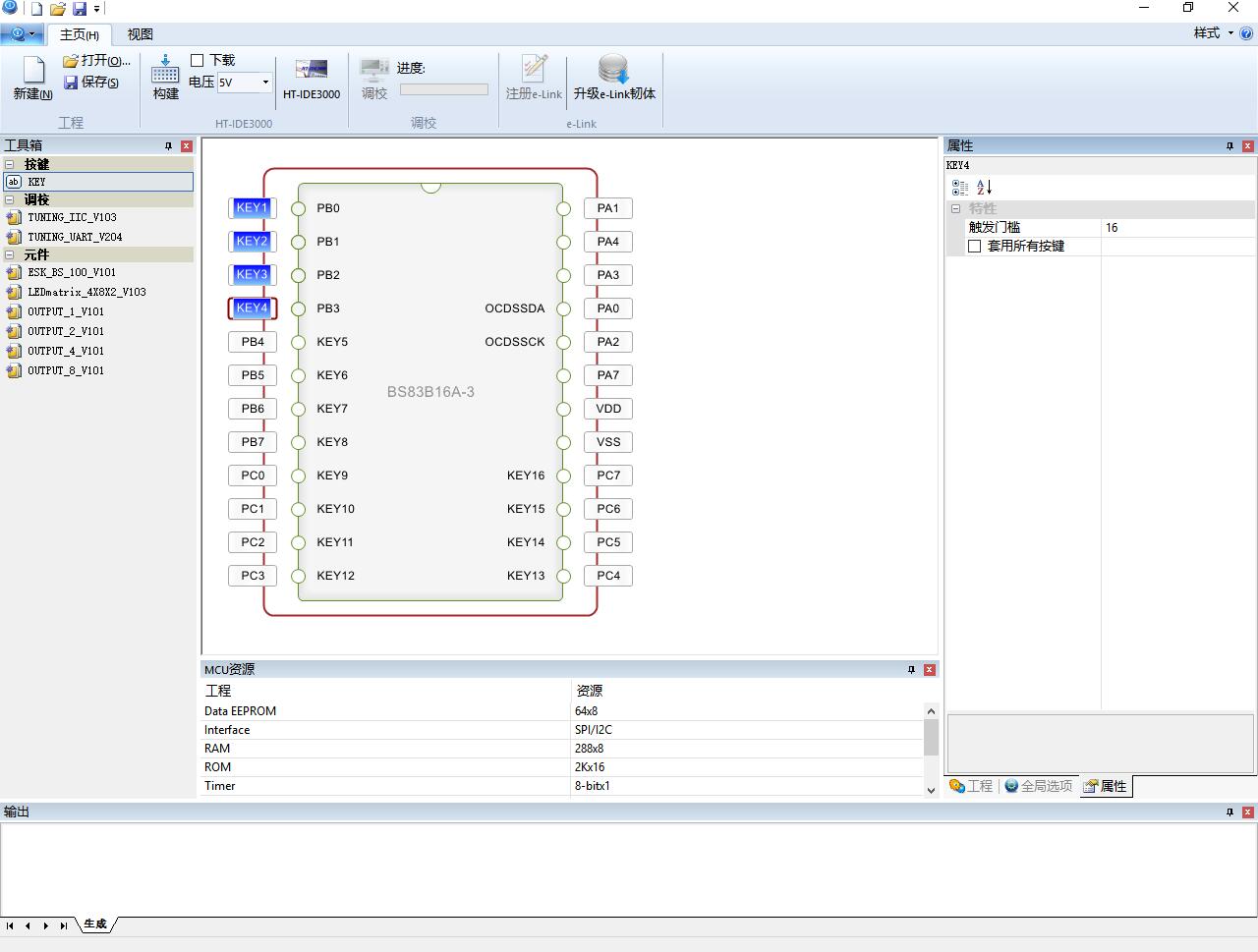Edit the 触发门槛 value field
This screenshot has height=952, width=1258.
click(1177, 228)
